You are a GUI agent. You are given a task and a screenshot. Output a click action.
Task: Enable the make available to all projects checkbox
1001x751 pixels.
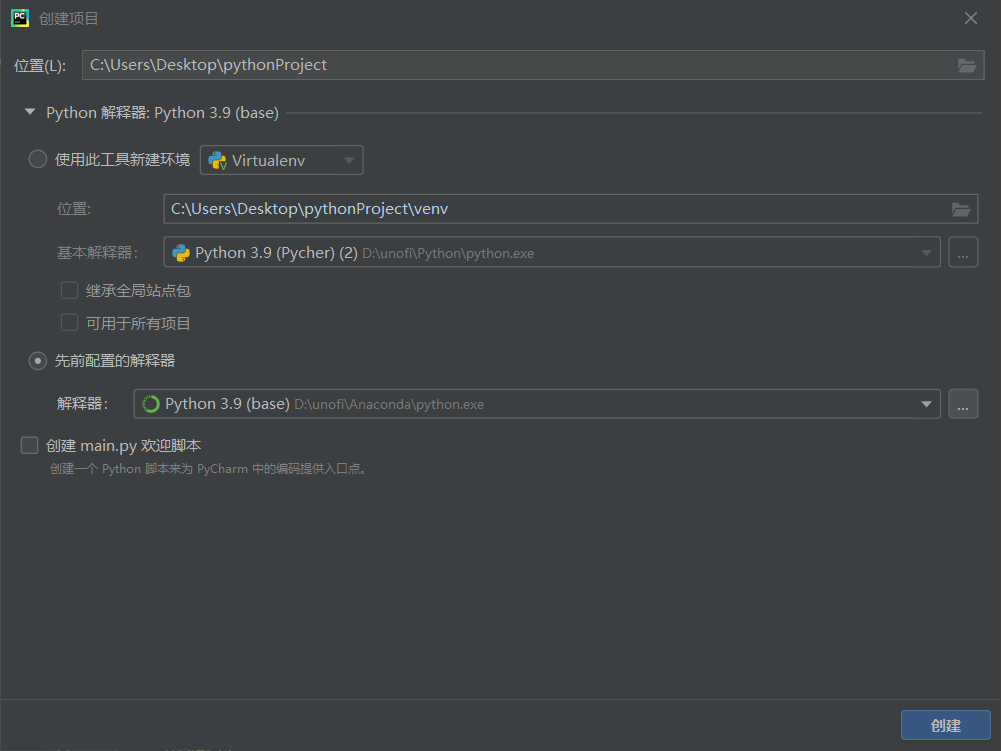(69, 322)
